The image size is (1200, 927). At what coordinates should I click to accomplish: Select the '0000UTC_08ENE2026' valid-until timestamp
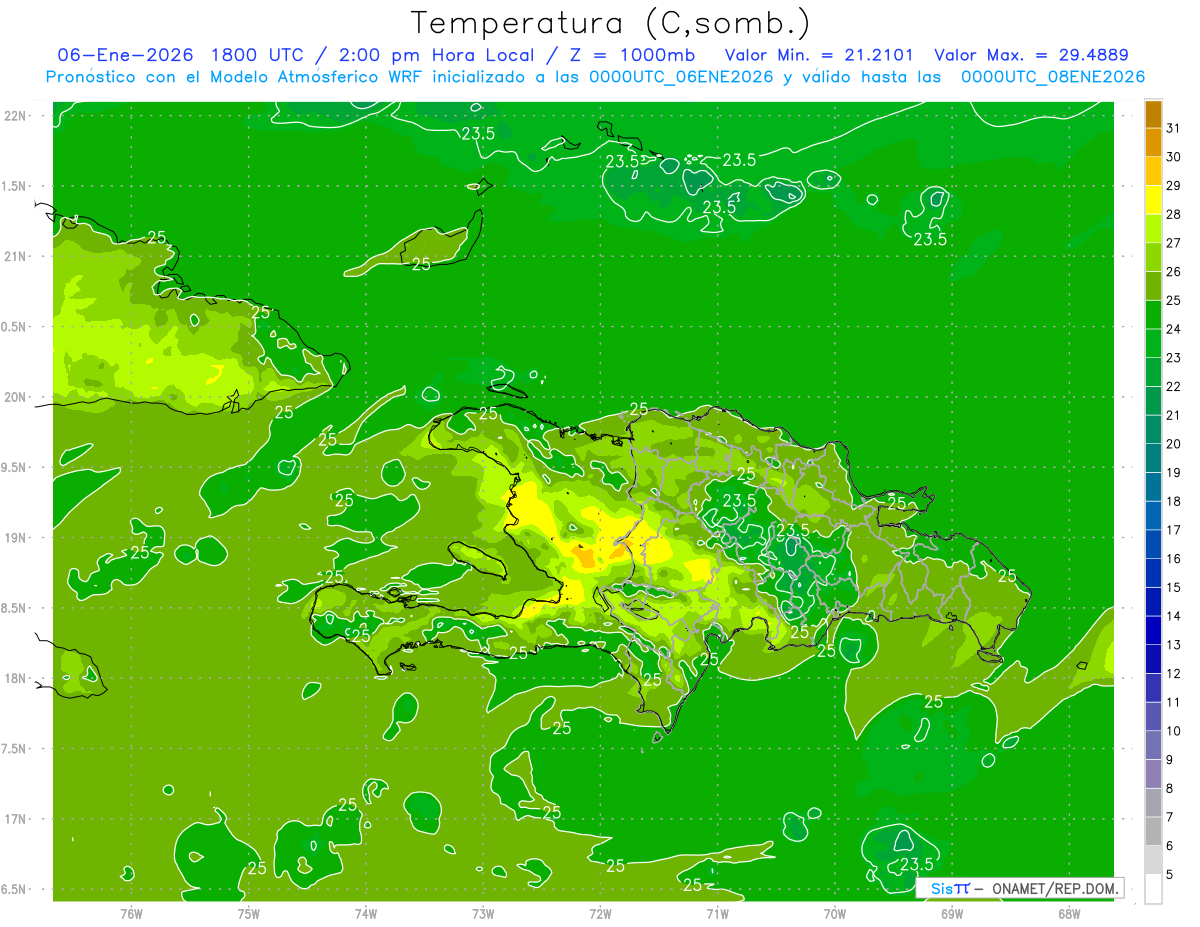coord(1053,77)
